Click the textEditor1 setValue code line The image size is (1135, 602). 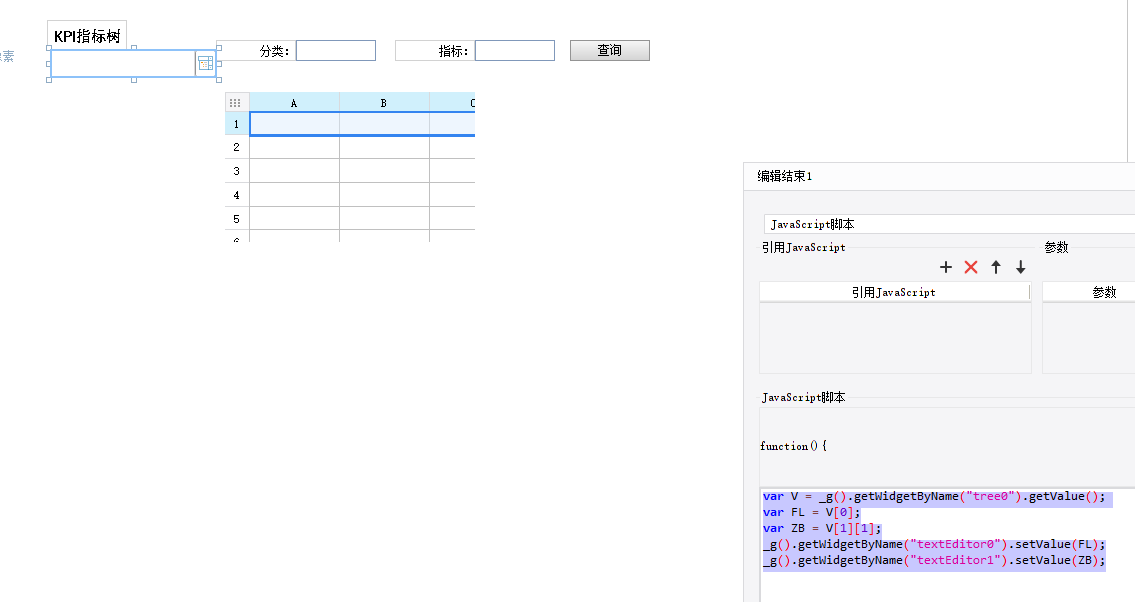[934, 560]
